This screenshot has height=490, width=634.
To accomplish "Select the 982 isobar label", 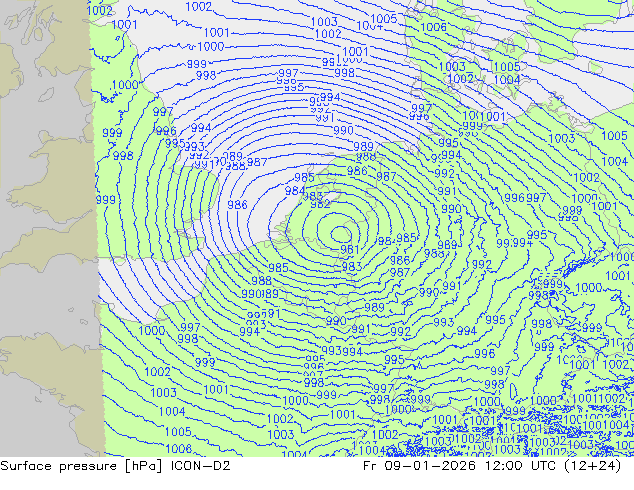I will click(320, 204).
